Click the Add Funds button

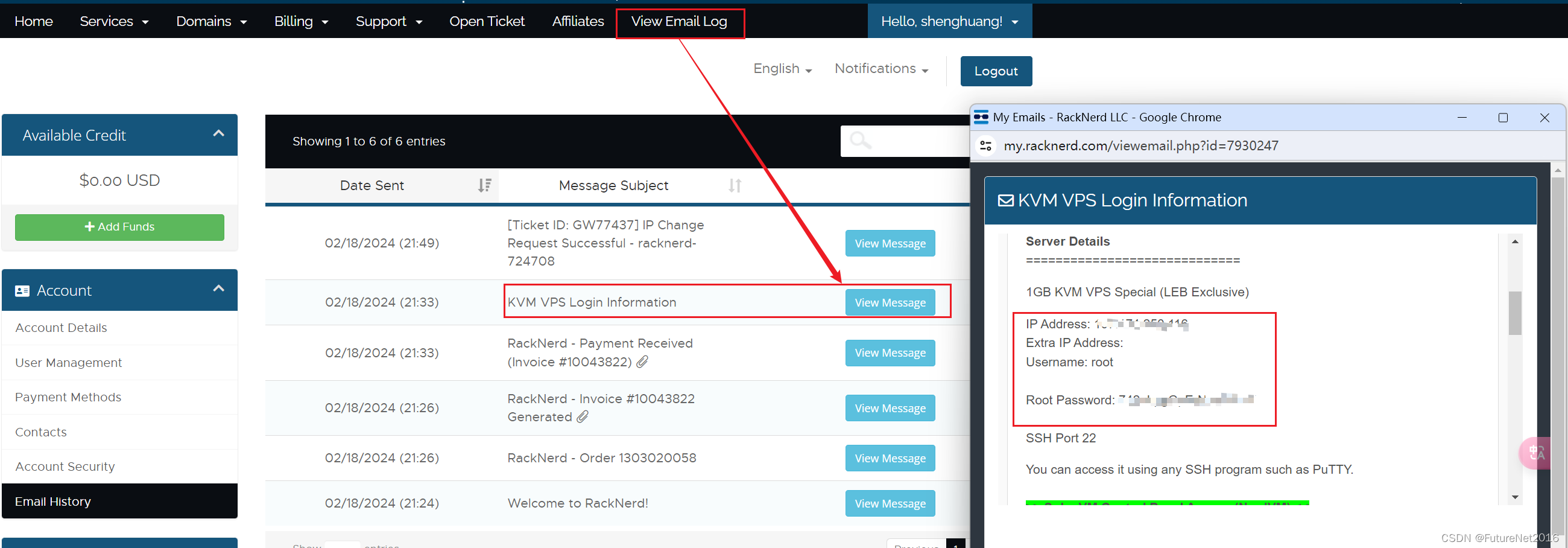click(119, 226)
